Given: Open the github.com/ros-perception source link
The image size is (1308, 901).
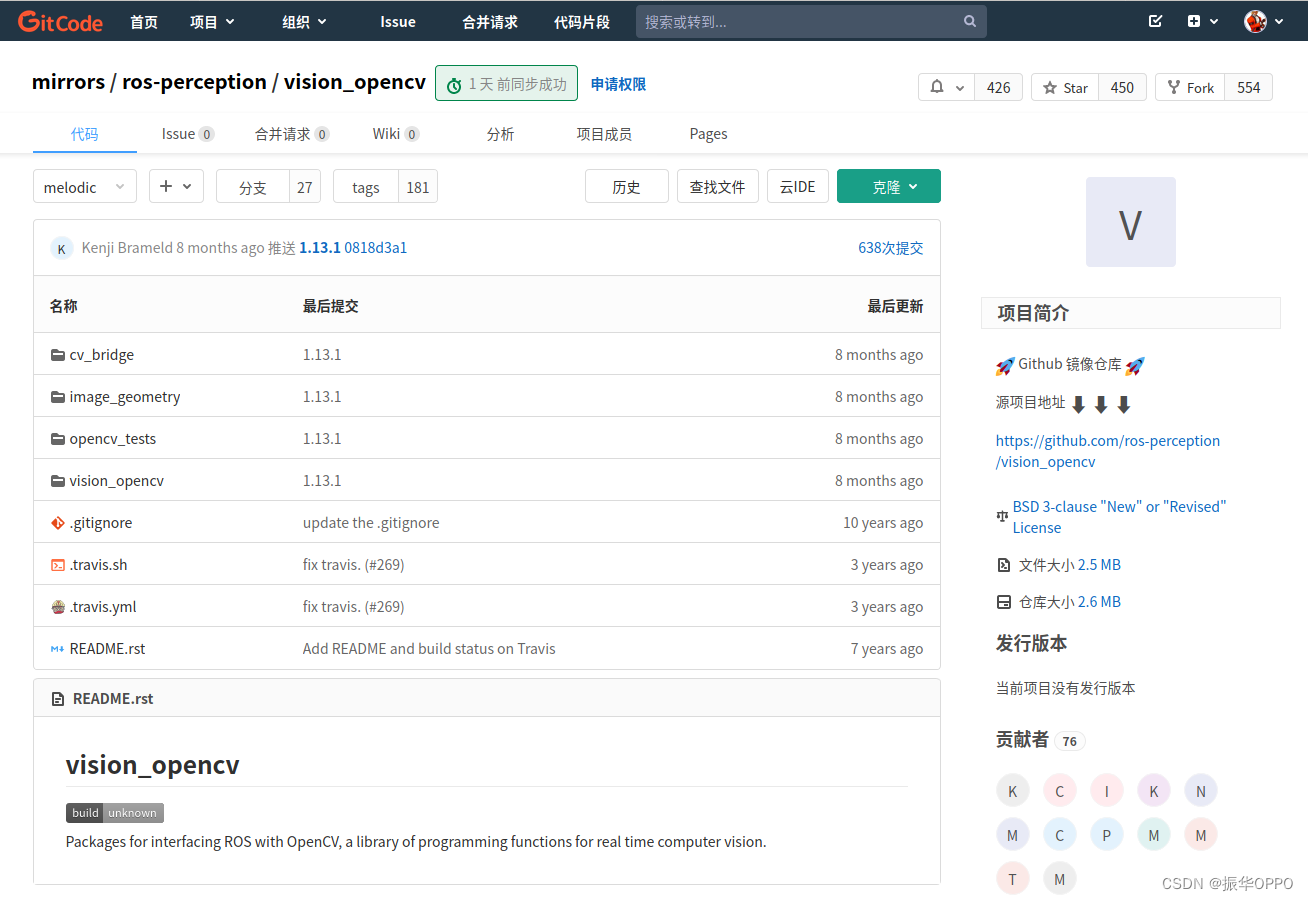Looking at the screenshot, I should click(1108, 451).
